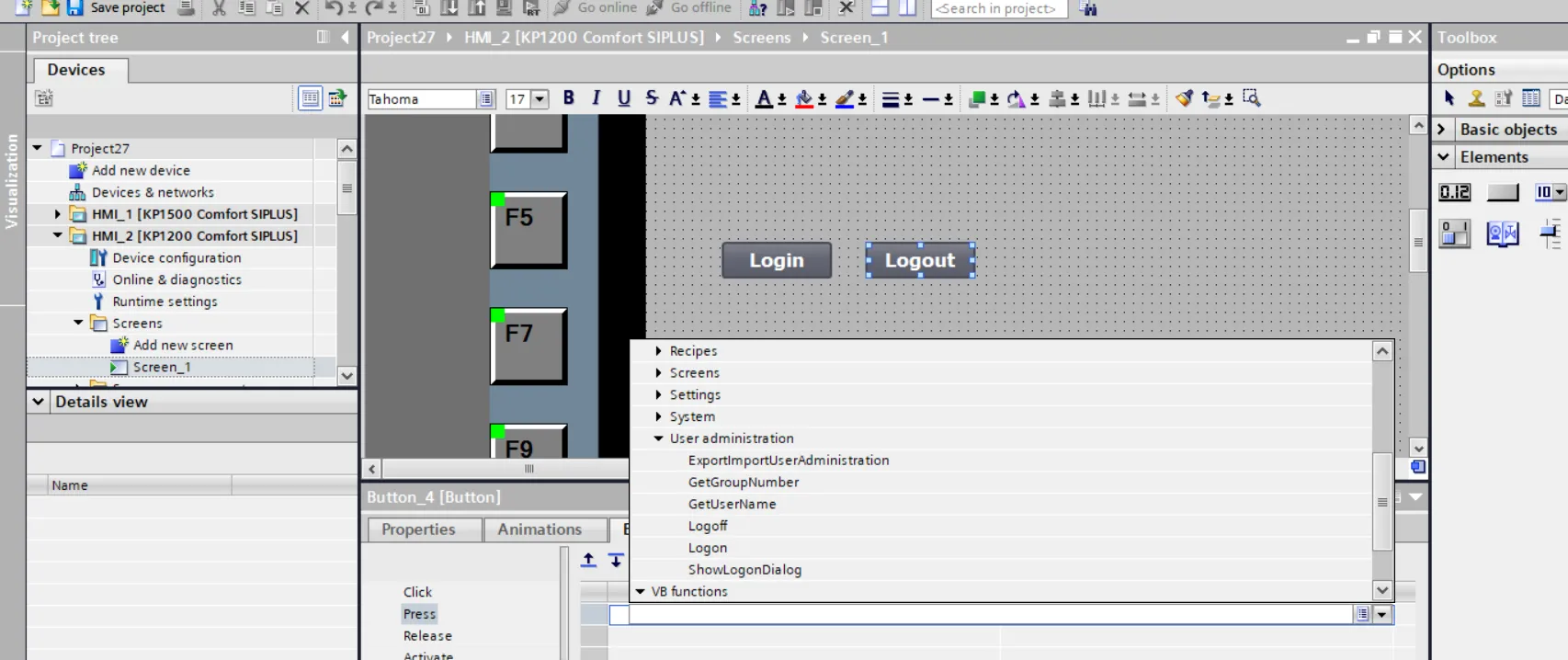The image size is (1568, 660).
Task: Toggle Italic text formatting
Action: tap(596, 98)
